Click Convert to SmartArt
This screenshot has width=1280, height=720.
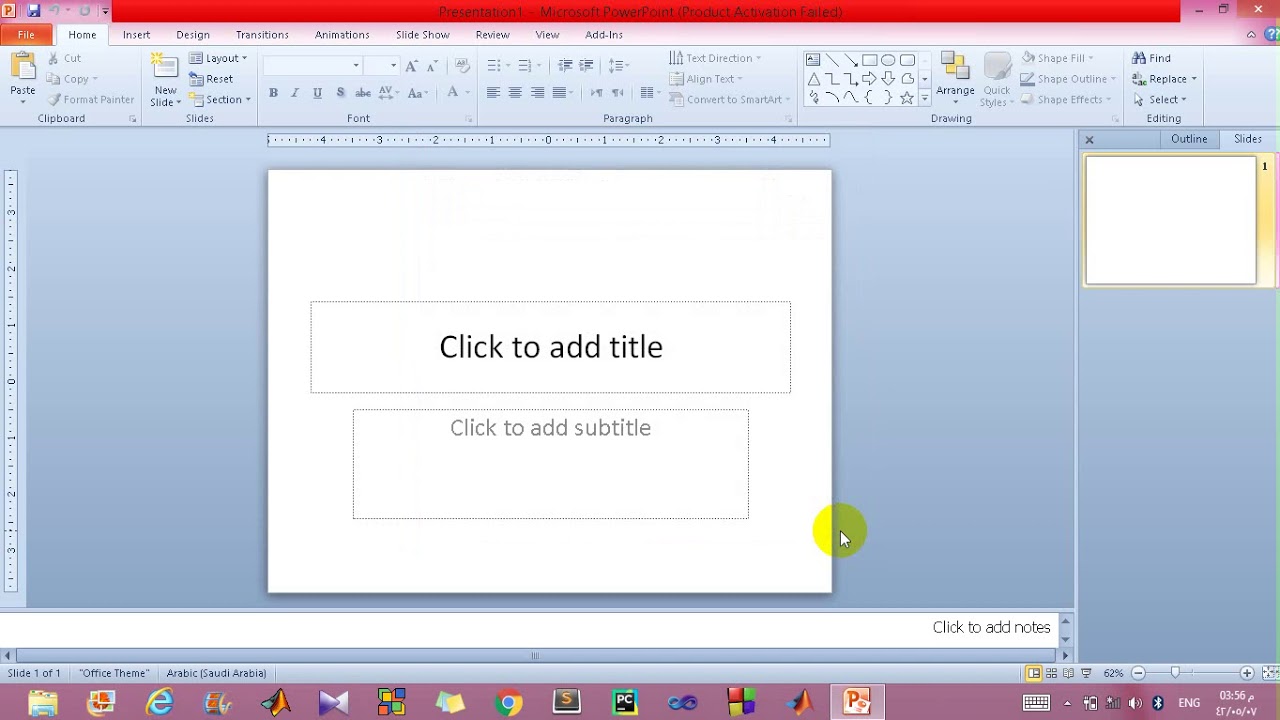pos(729,100)
